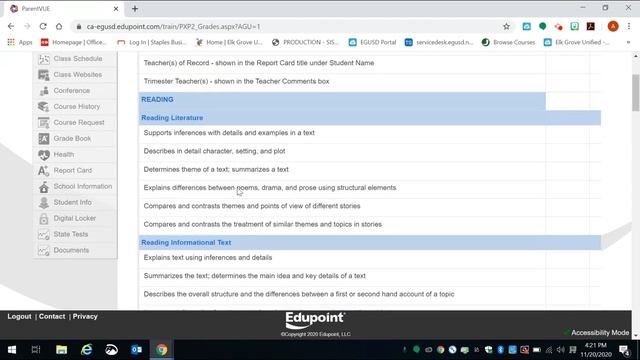Image resolution: width=640 pixels, height=360 pixels.
Task: Open Homepage Office bookmark
Action: coord(73,42)
